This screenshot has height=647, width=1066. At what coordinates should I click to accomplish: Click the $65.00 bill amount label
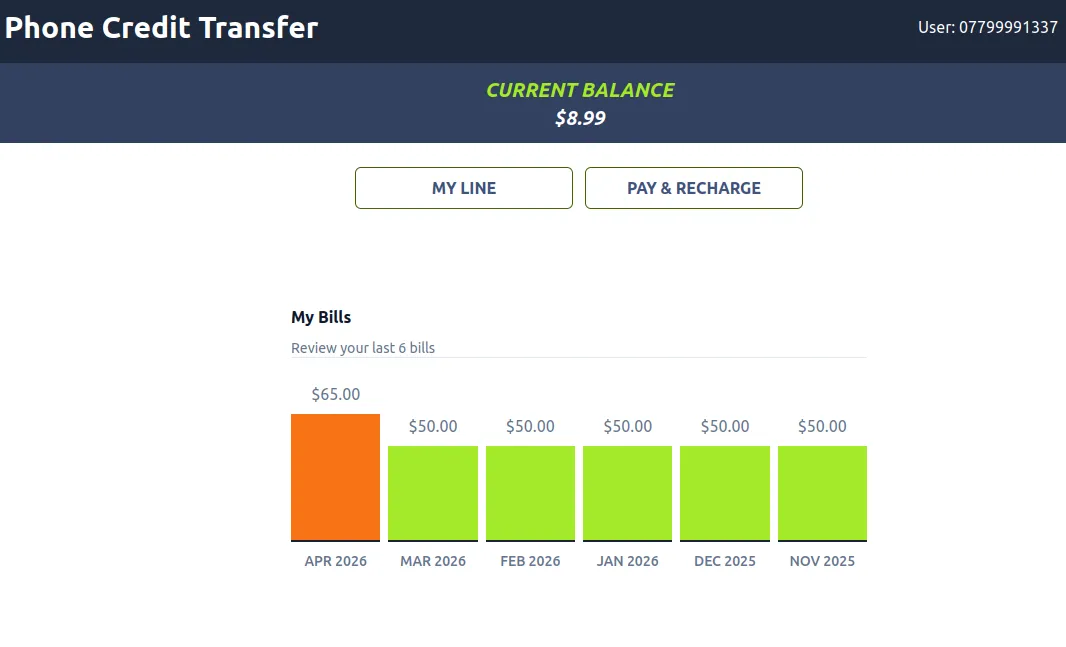click(x=336, y=394)
